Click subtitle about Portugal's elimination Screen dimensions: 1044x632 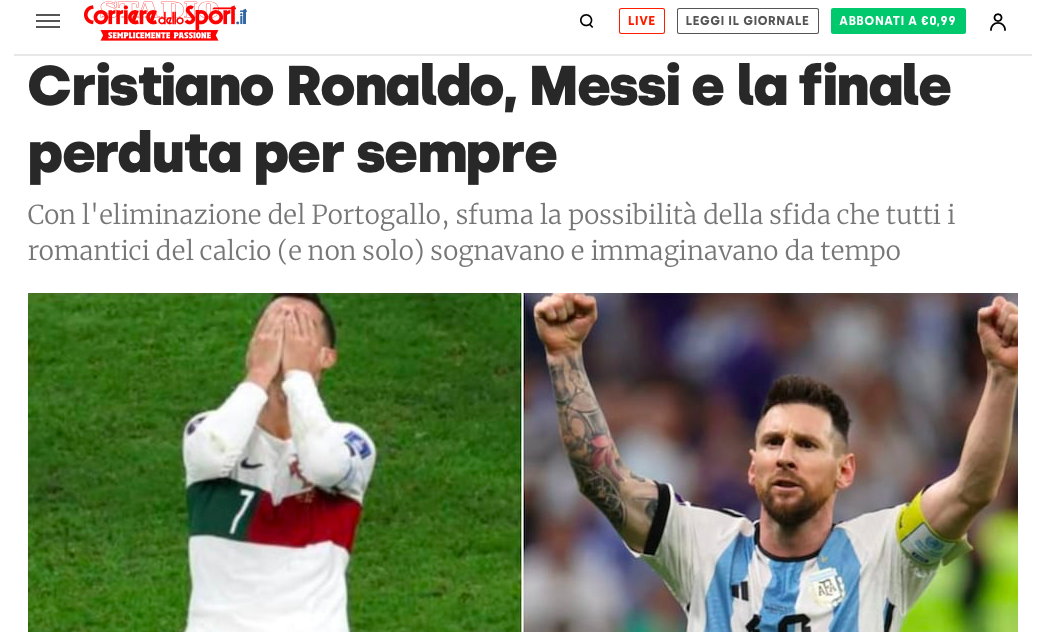point(491,232)
